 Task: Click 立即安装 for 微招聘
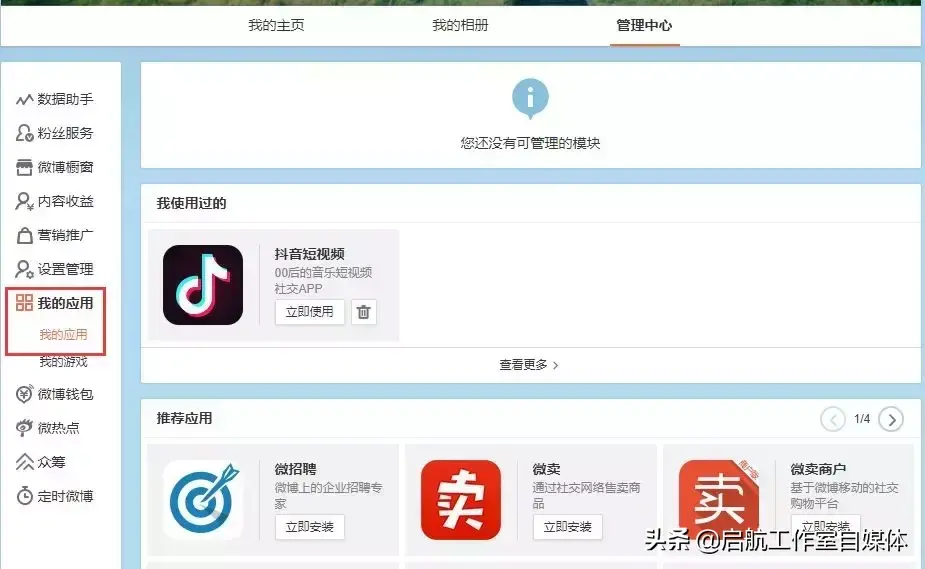pyautogui.click(x=310, y=527)
